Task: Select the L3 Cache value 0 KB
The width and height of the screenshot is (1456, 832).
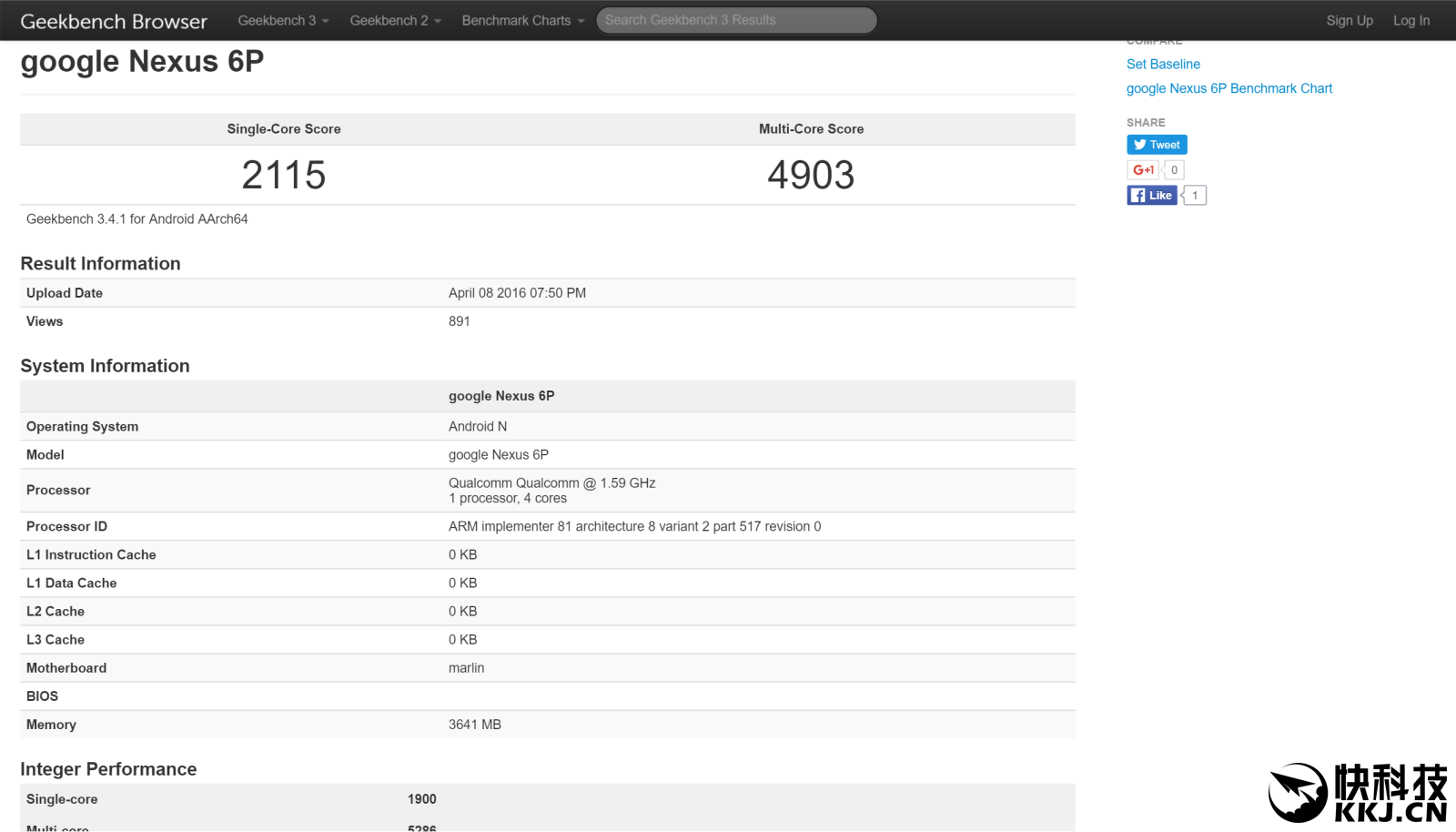Action: pyautogui.click(x=462, y=640)
